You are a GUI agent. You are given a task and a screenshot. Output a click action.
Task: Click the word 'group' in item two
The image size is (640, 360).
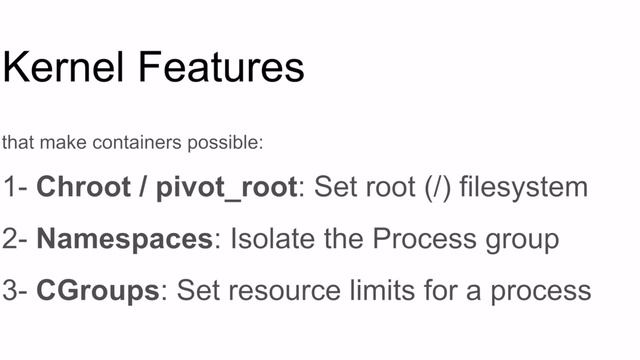point(522,240)
